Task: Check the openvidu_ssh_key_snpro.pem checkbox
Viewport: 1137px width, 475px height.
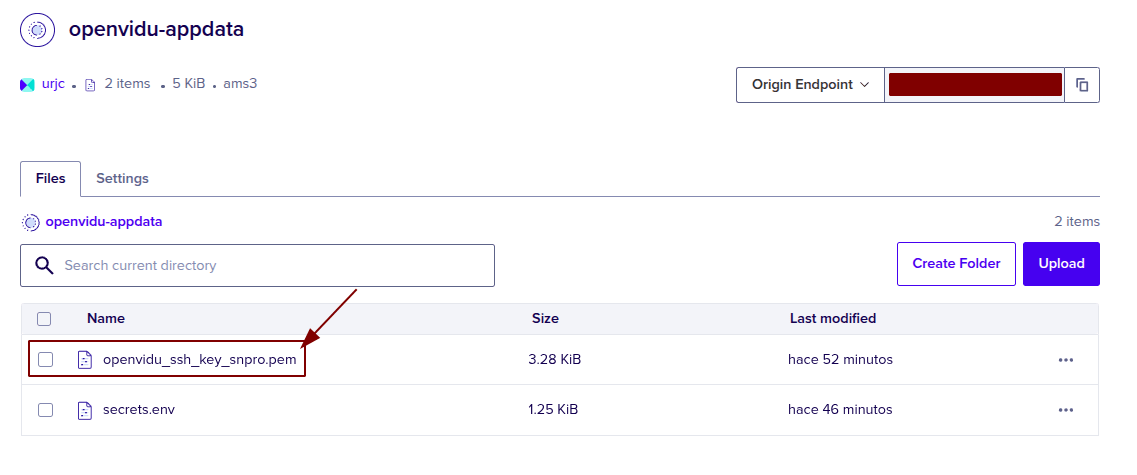Action: pos(45,359)
